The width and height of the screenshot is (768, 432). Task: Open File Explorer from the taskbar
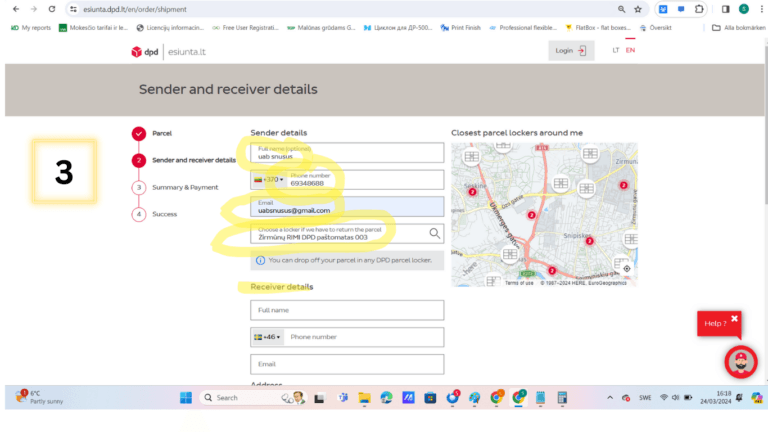[x=365, y=397]
